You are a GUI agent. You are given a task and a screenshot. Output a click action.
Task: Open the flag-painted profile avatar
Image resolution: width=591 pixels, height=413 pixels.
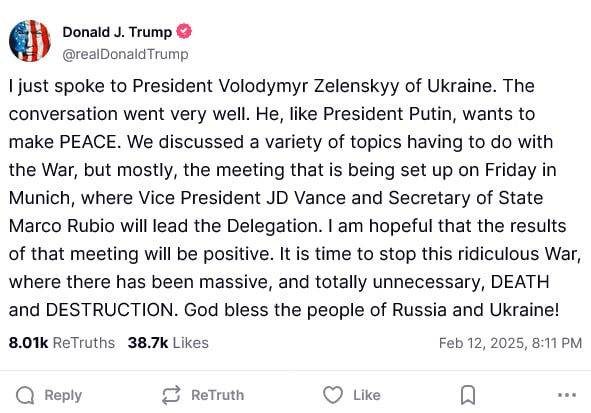pyautogui.click(x=30, y=41)
